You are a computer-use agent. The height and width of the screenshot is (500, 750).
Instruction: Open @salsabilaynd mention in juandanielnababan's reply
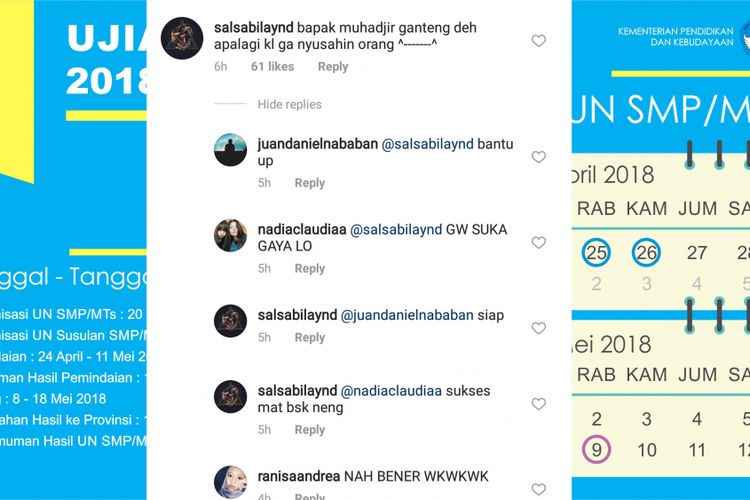point(428,144)
